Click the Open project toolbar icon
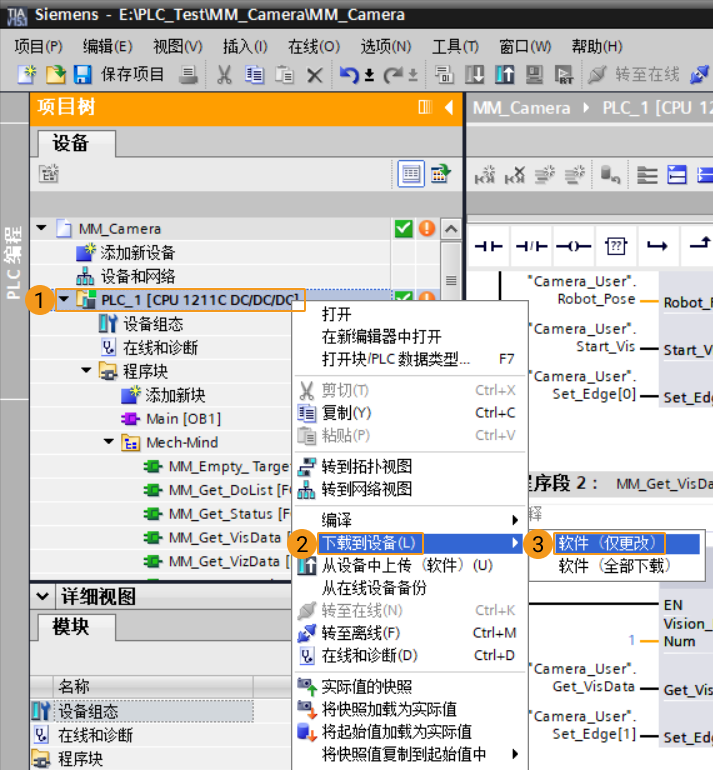 [55, 75]
